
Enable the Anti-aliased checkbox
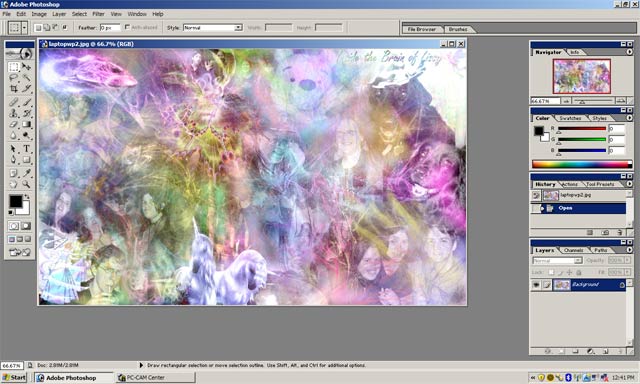pyautogui.click(x=127, y=27)
